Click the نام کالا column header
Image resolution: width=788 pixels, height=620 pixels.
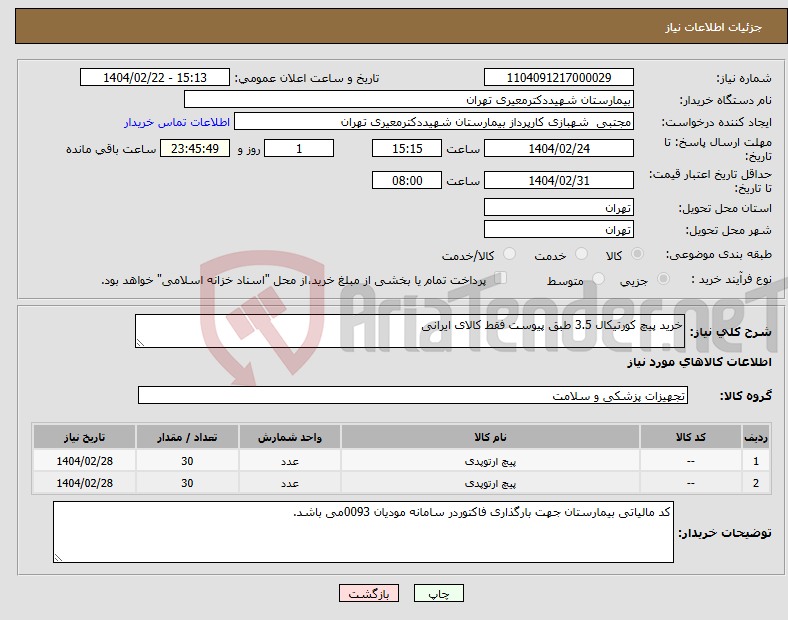[490, 437]
